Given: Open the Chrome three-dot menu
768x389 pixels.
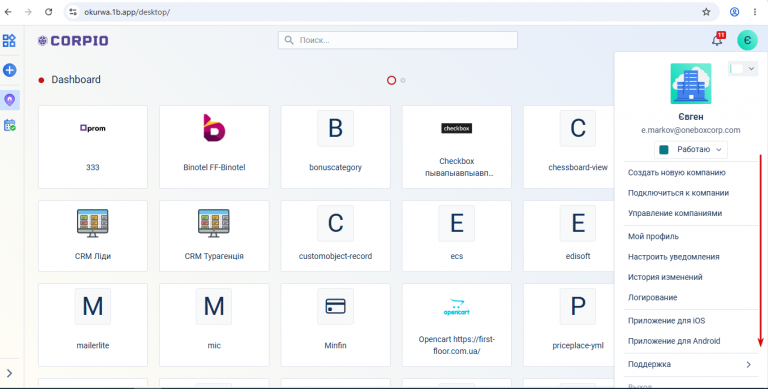Looking at the screenshot, I should coord(755,12).
